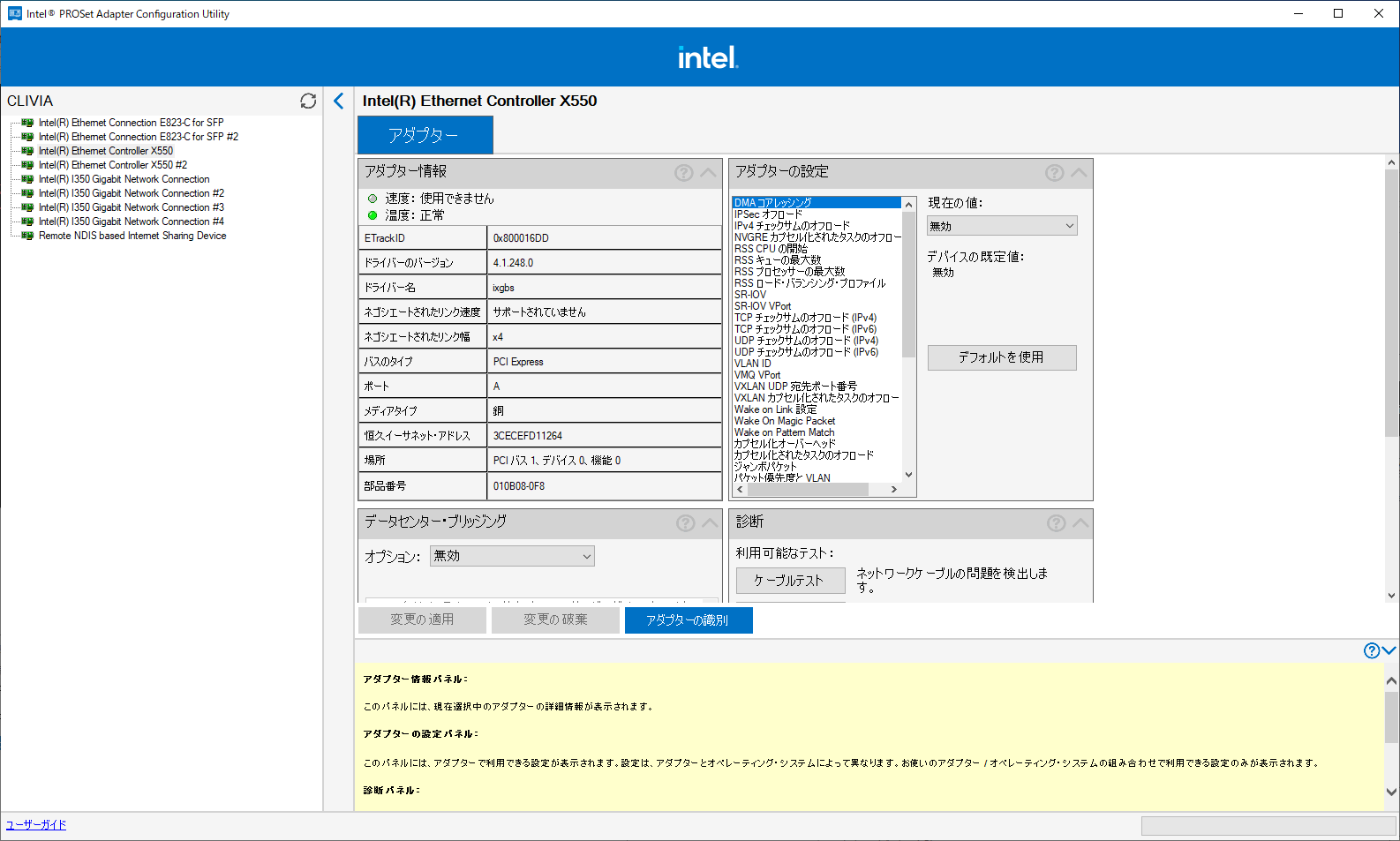Click main panel scroll down arrow
Image resolution: width=1400 pixels, height=841 pixels.
click(1392, 596)
